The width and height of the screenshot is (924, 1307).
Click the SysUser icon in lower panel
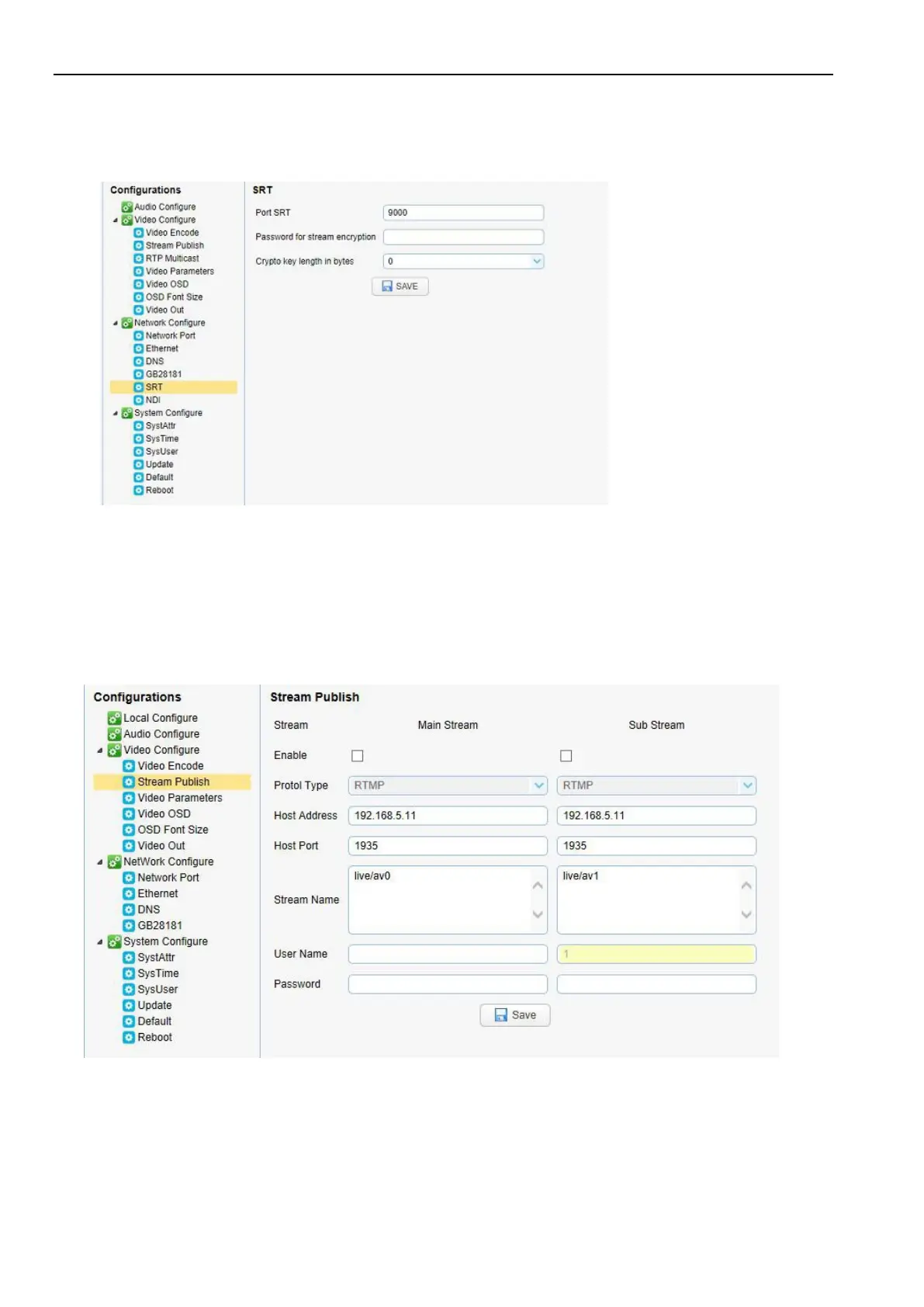coord(129,989)
